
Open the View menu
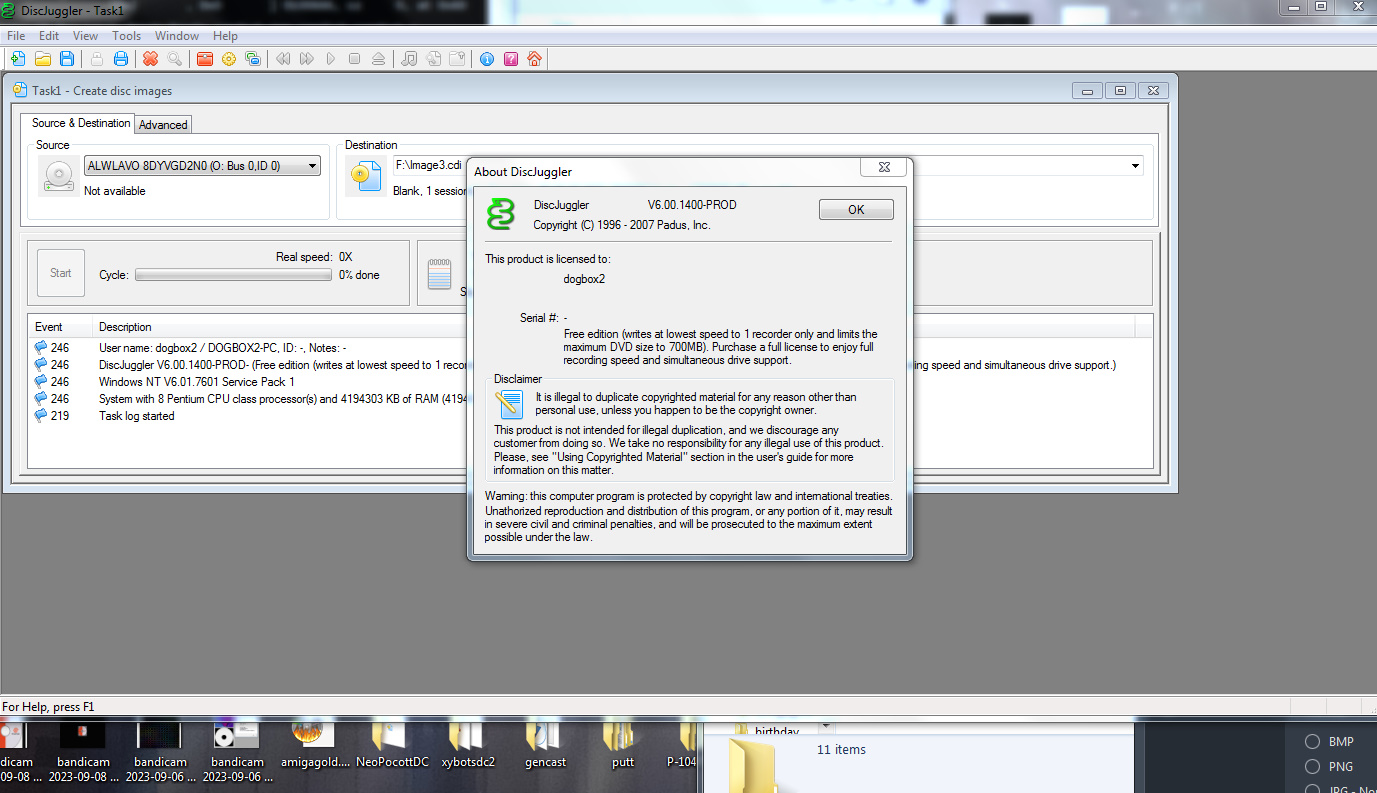pos(85,36)
